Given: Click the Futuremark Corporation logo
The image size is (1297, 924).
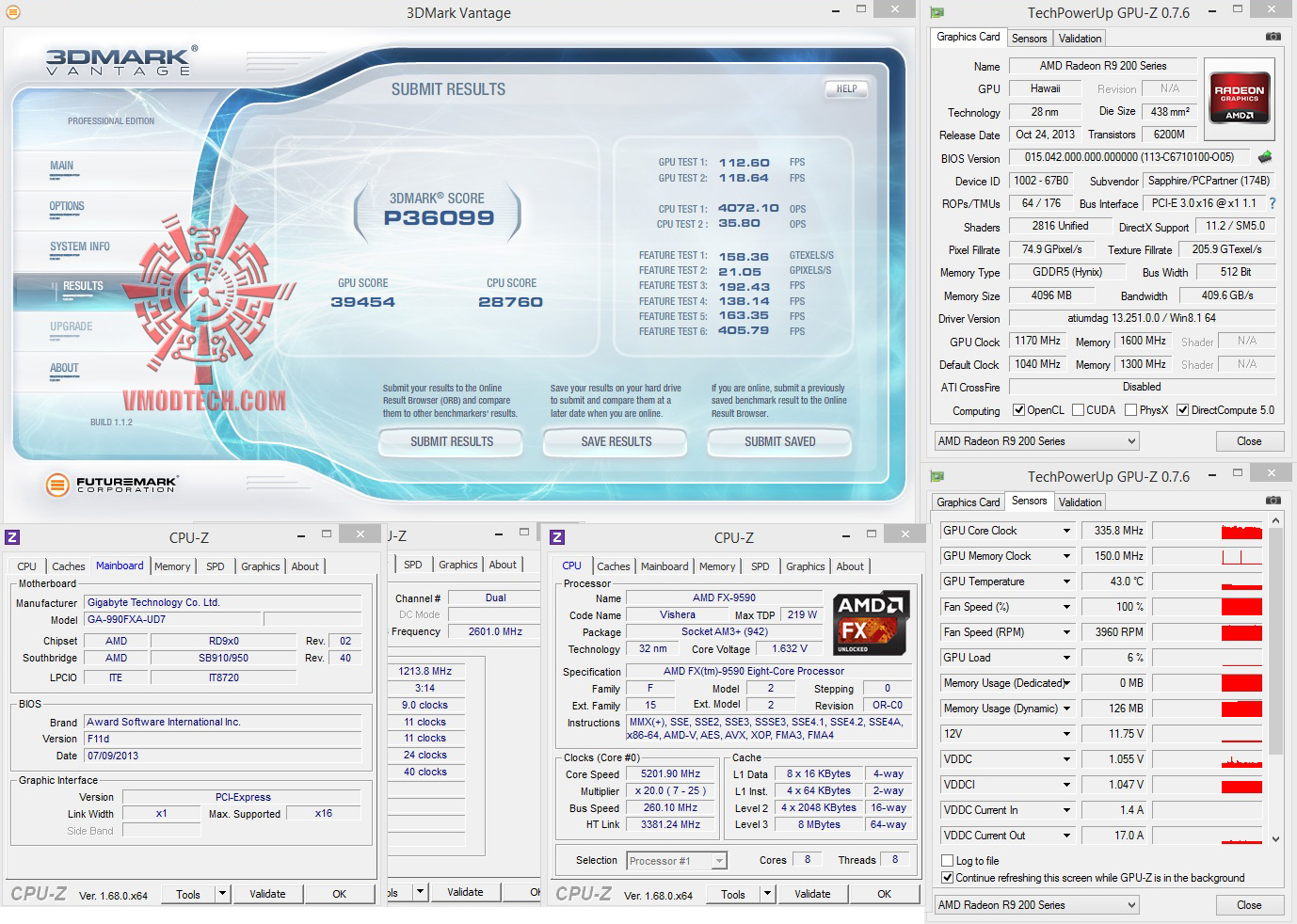Looking at the screenshot, I should pyautogui.click(x=111, y=485).
